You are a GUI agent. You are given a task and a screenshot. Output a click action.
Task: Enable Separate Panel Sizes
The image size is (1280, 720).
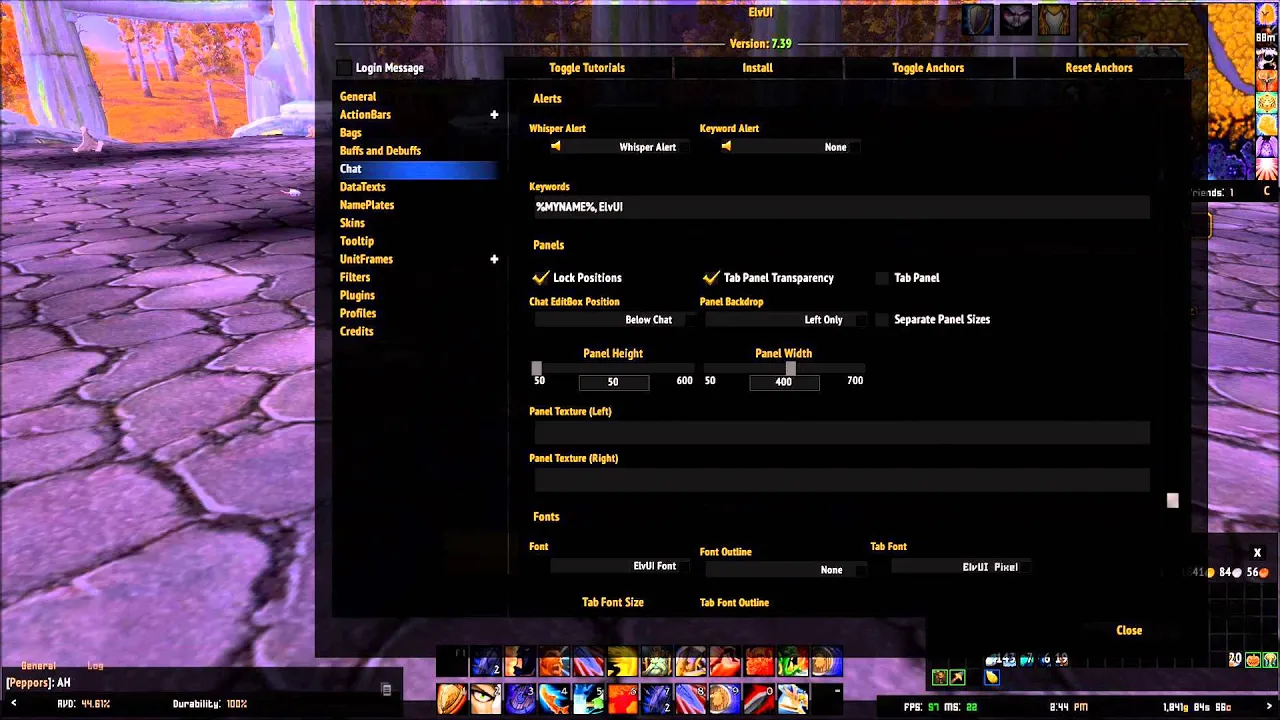pyautogui.click(x=881, y=320)
